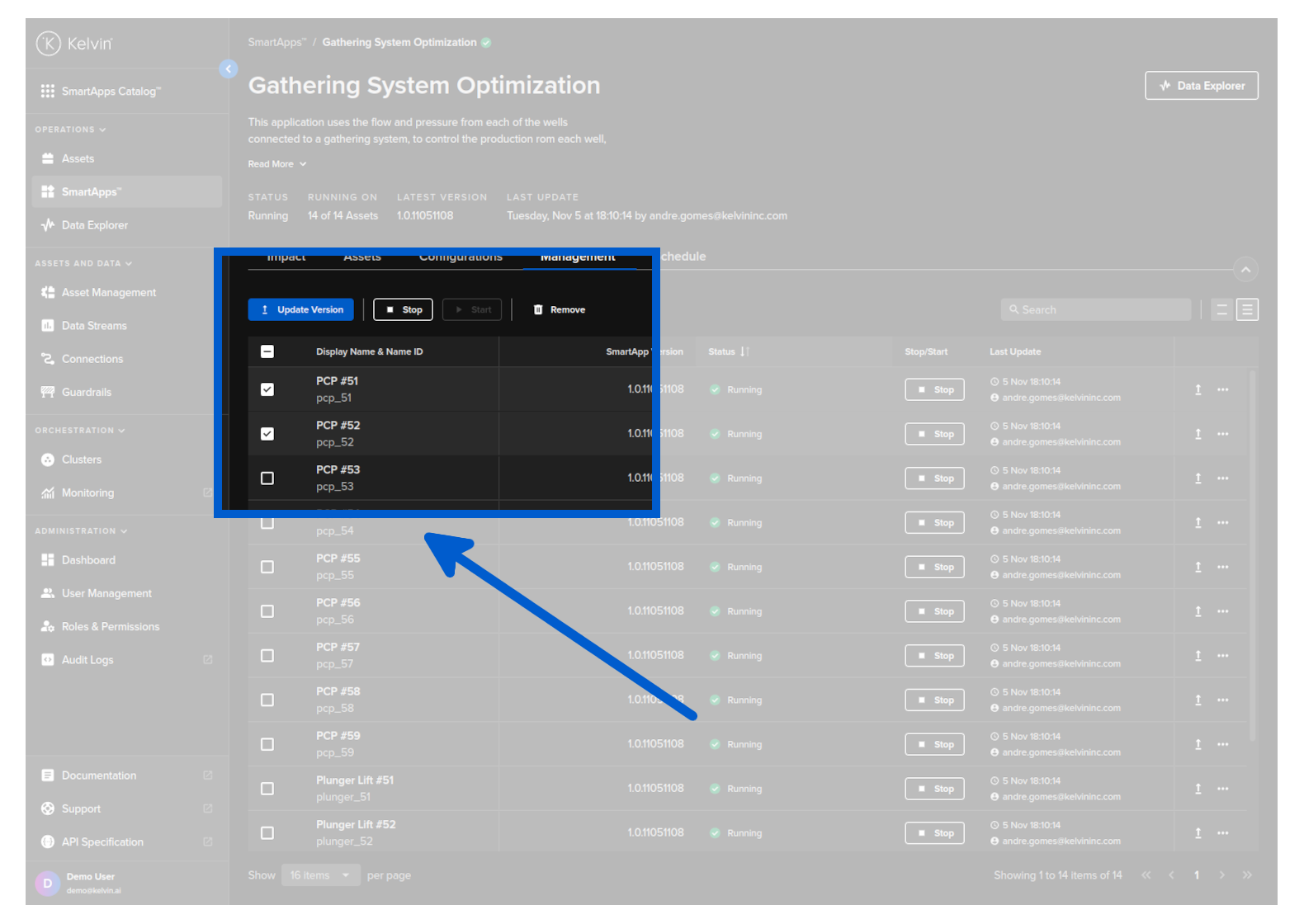
Task: Collapse the sidebar with the arrow icon
Action: [229, 69]
